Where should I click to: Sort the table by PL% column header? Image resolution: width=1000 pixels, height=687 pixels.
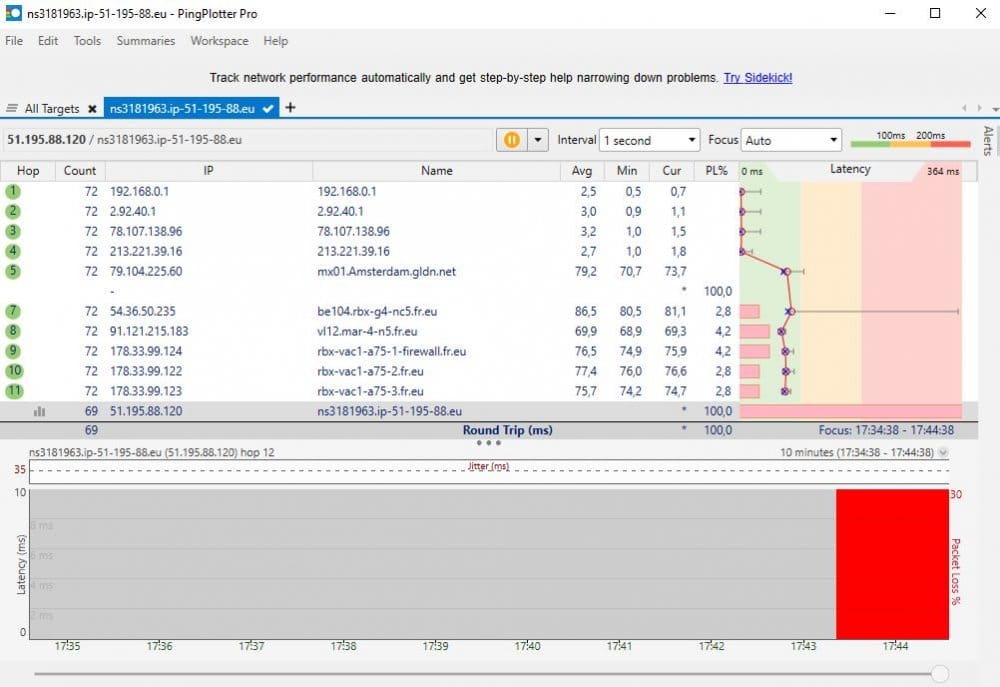[716, 171]
